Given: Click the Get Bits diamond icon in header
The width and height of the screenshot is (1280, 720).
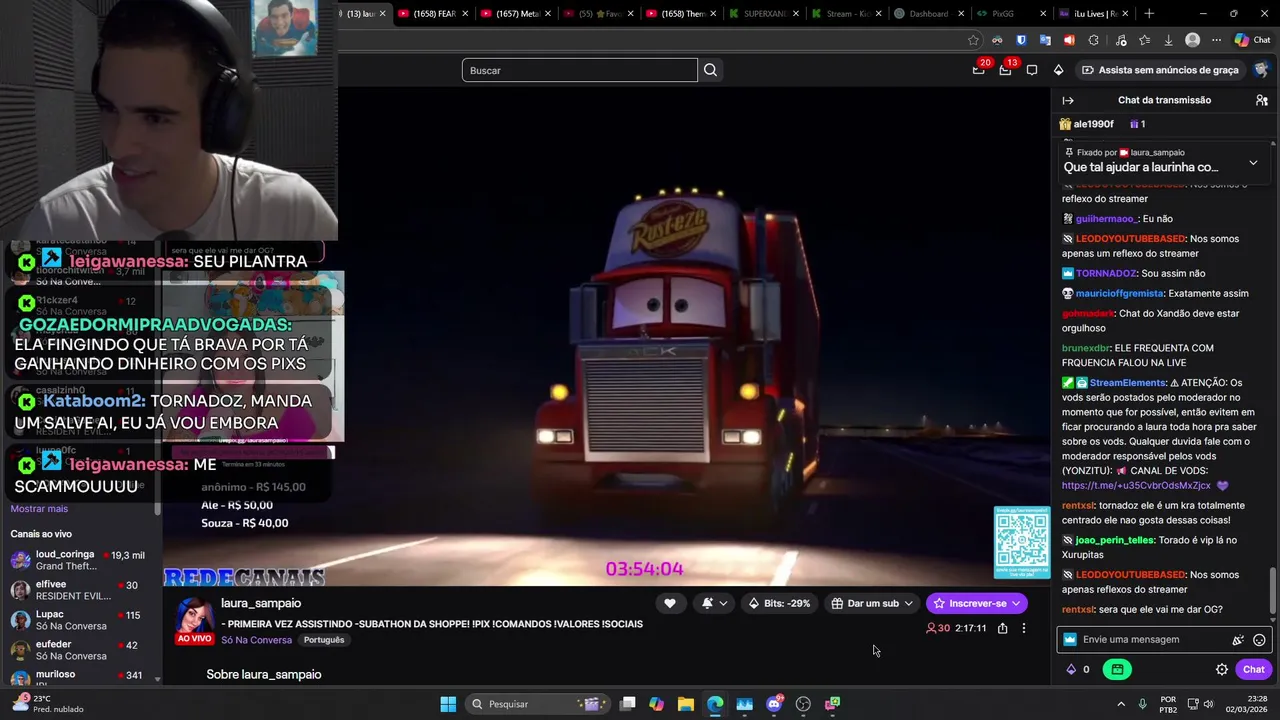Looking at the screenshot, I should (x=1058, y=70).
